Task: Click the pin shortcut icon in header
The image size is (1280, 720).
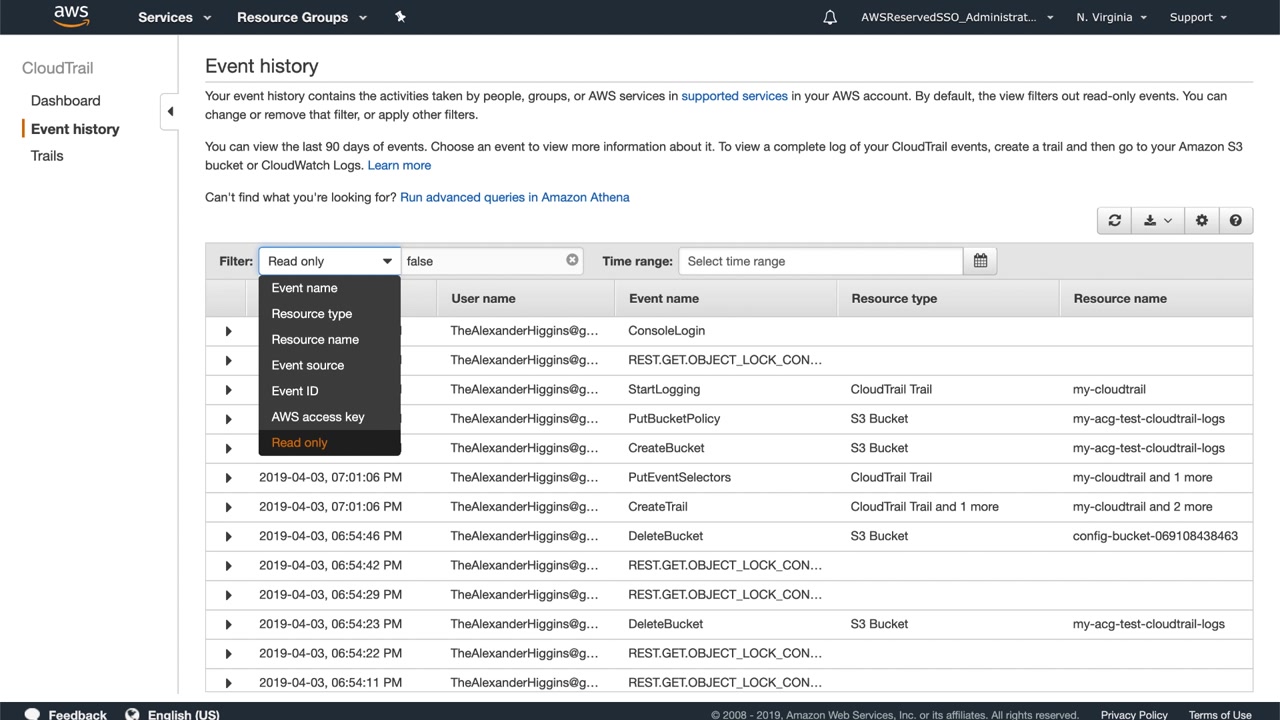Action: click(x=400, y=17)
